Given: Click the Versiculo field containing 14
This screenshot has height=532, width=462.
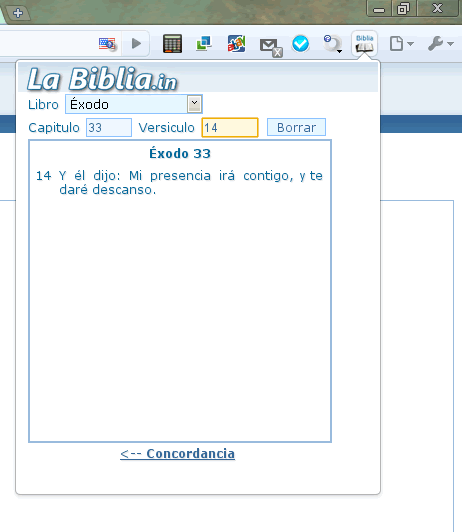Looking at the screenshot, I should pyautogui.click(x=230, y=128).
